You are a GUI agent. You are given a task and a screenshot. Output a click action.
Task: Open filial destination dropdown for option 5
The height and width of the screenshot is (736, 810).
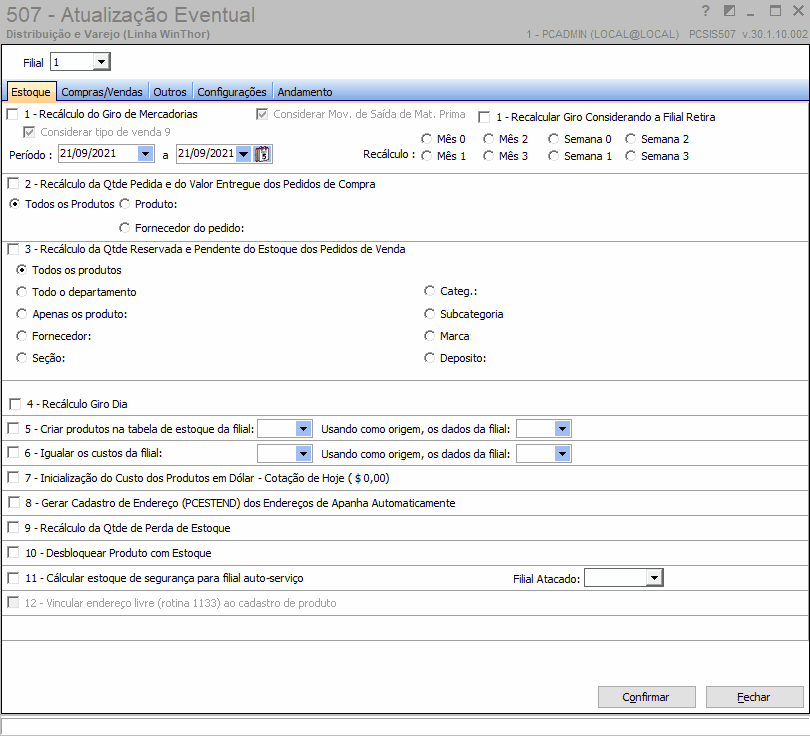pos(303,429)
